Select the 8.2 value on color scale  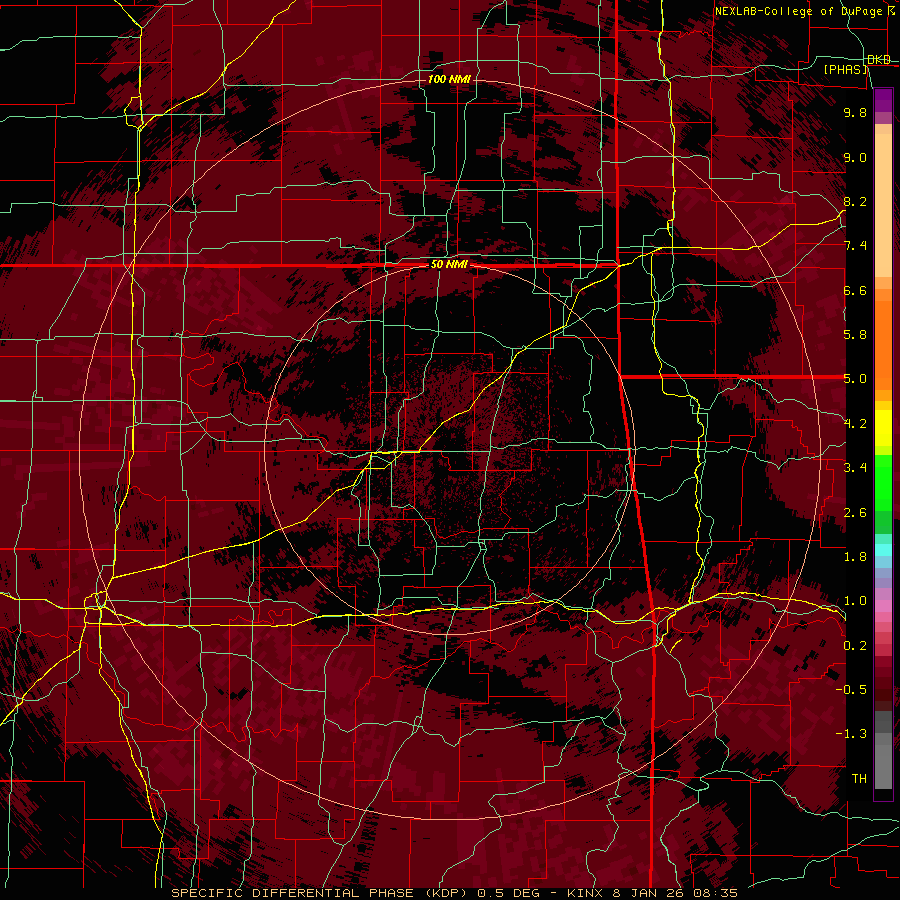(855, 201)
